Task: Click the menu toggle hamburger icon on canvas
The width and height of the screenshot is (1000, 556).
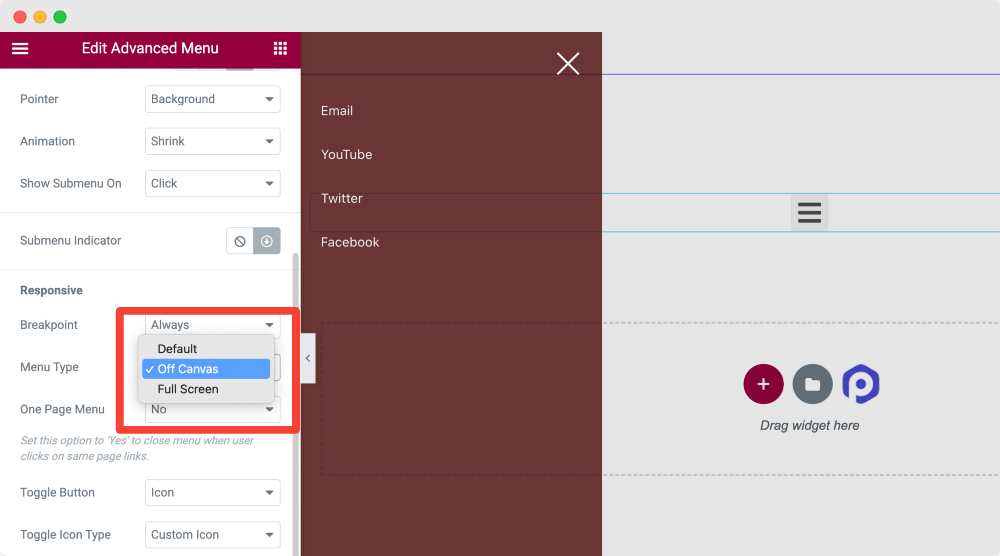Action: pos(809,212)
